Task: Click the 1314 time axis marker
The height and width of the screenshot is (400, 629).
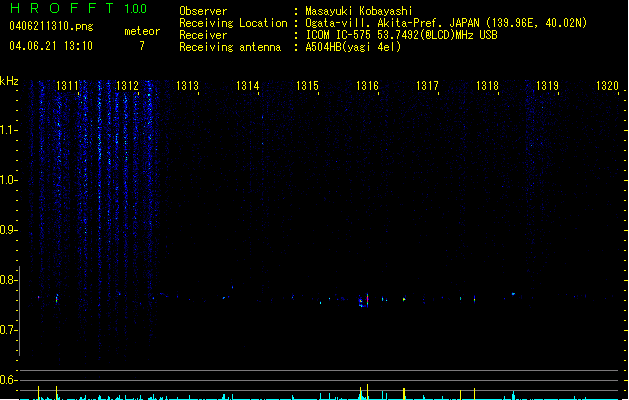Action: (248, 86)
